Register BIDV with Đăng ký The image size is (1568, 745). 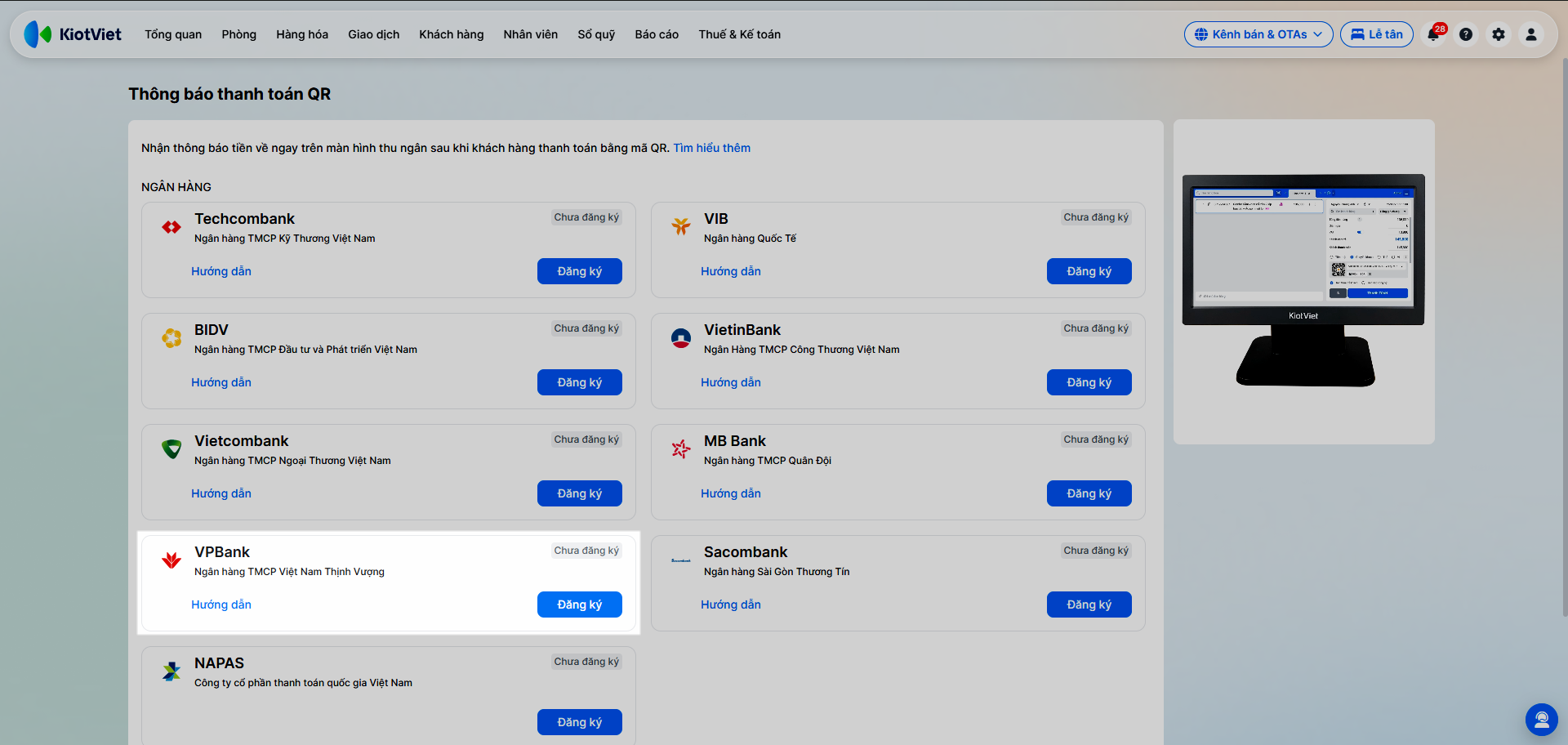point(580,382)
